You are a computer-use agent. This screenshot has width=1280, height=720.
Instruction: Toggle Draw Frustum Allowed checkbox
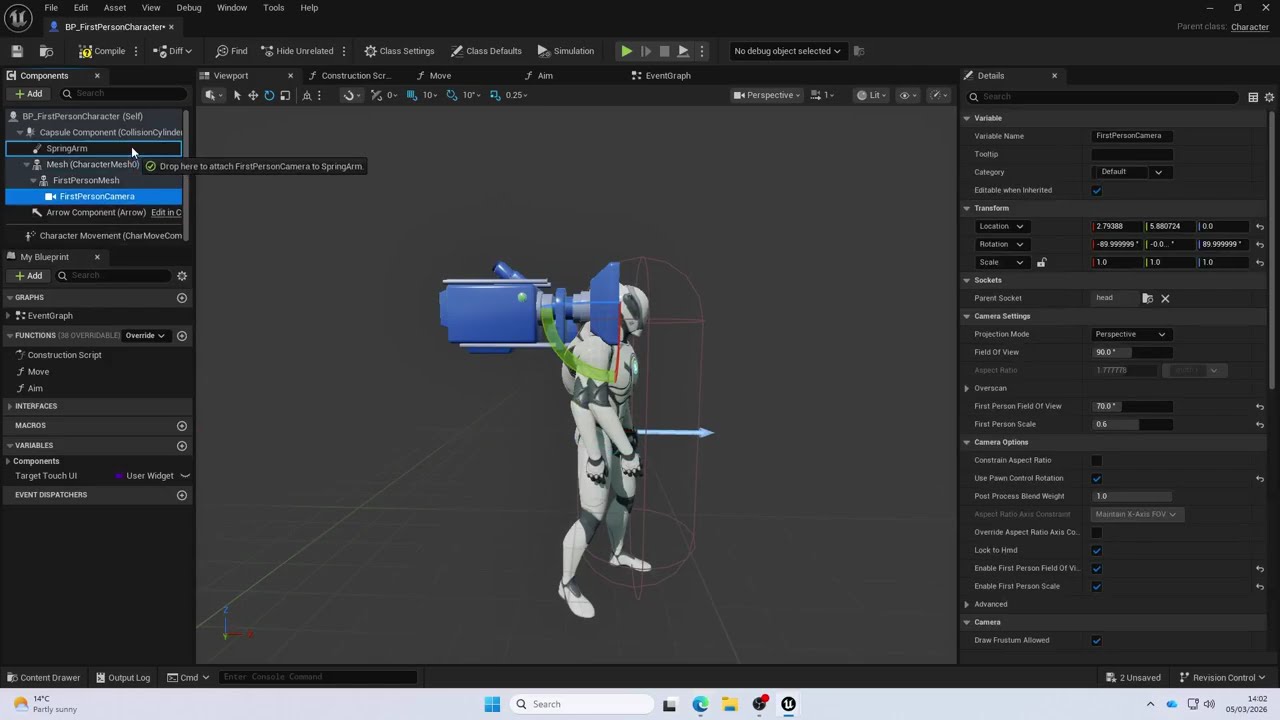[1097, 640]
